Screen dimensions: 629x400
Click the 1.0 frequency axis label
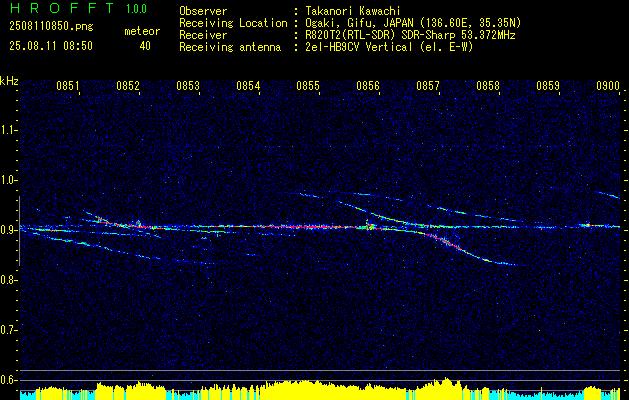[8, 180]
